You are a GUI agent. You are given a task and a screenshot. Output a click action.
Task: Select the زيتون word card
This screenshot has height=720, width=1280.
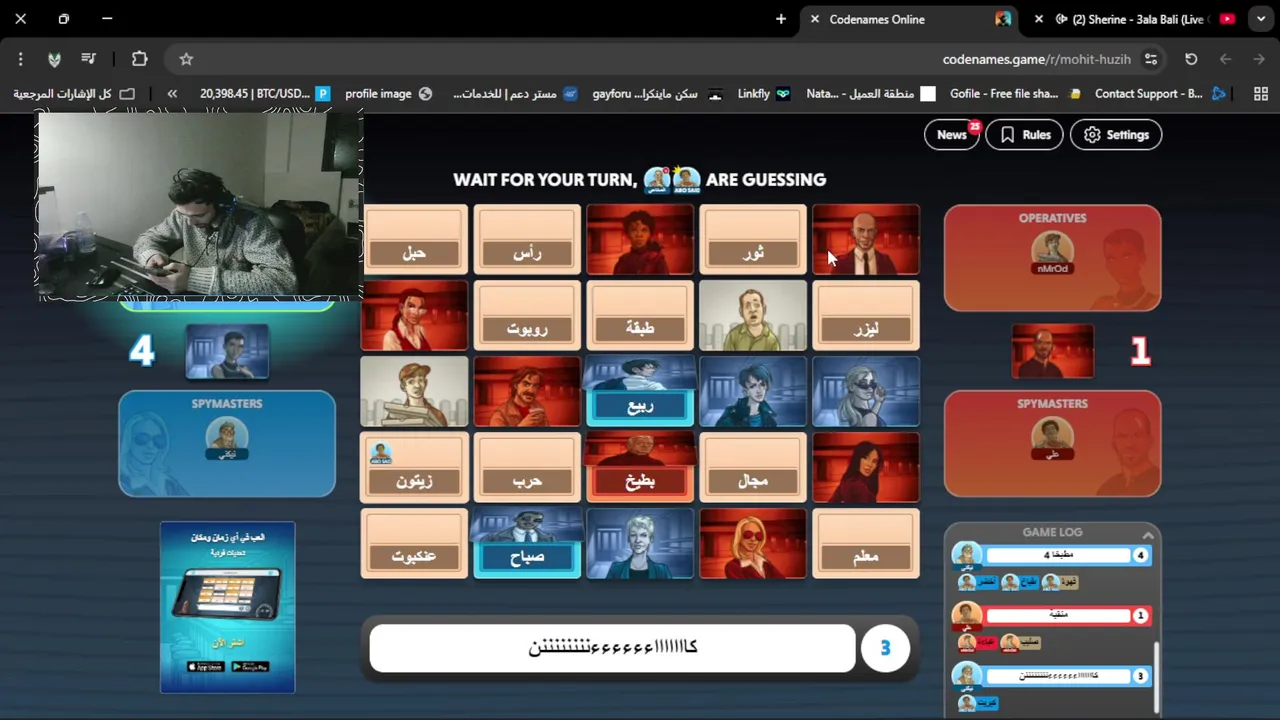tap(414, 468)
